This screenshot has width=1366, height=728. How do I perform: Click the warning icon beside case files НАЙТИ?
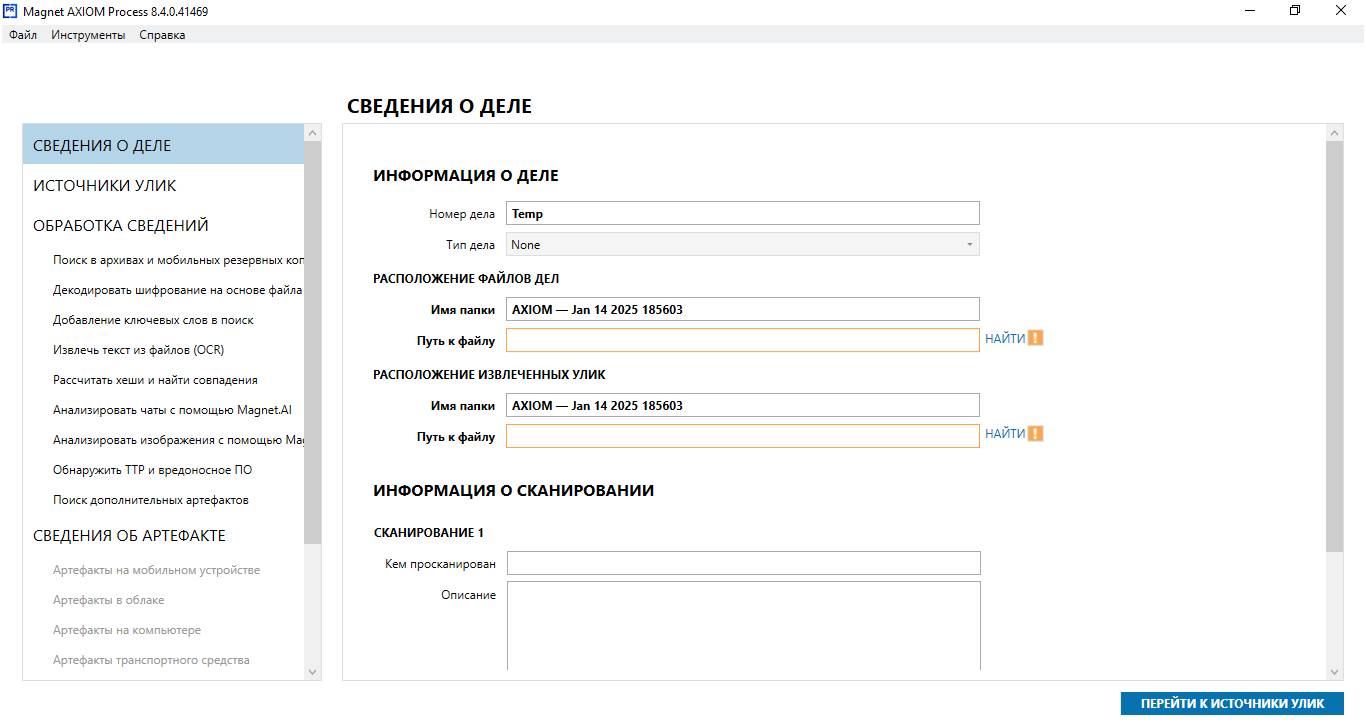1035,338
